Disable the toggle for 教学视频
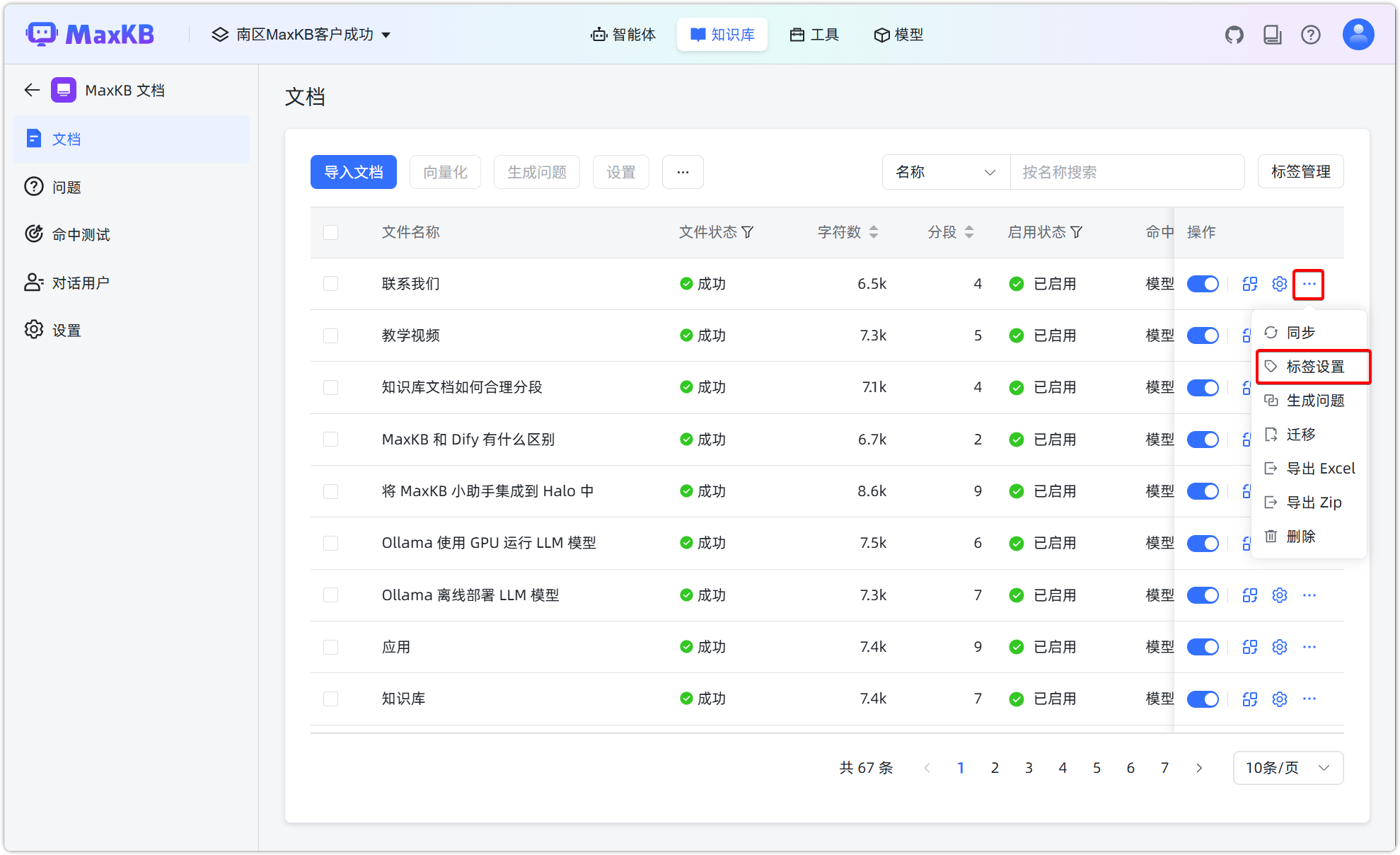Image resolution: width=1400 pixels, height=855 pixels. point(1203,335)
